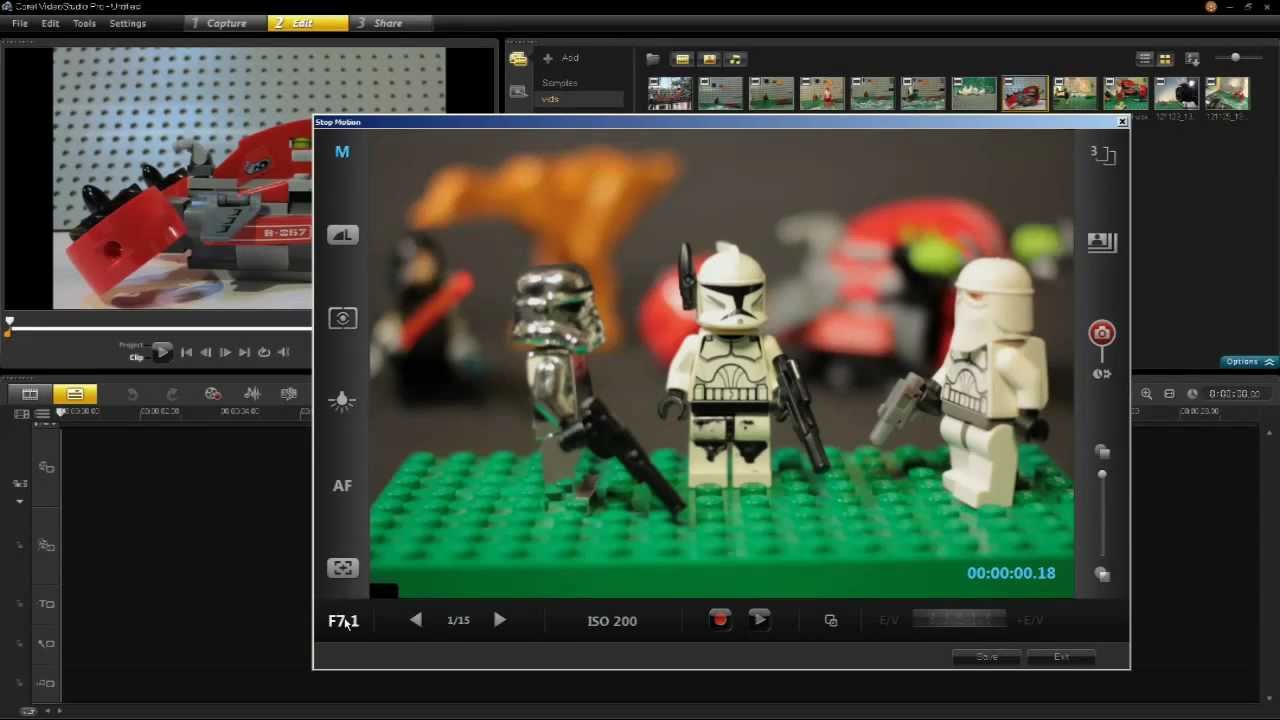Image resolution: width=1280 pixels, height=720 pixels.
Task: Click the AF auto focus button
Action: pos(342,486)
